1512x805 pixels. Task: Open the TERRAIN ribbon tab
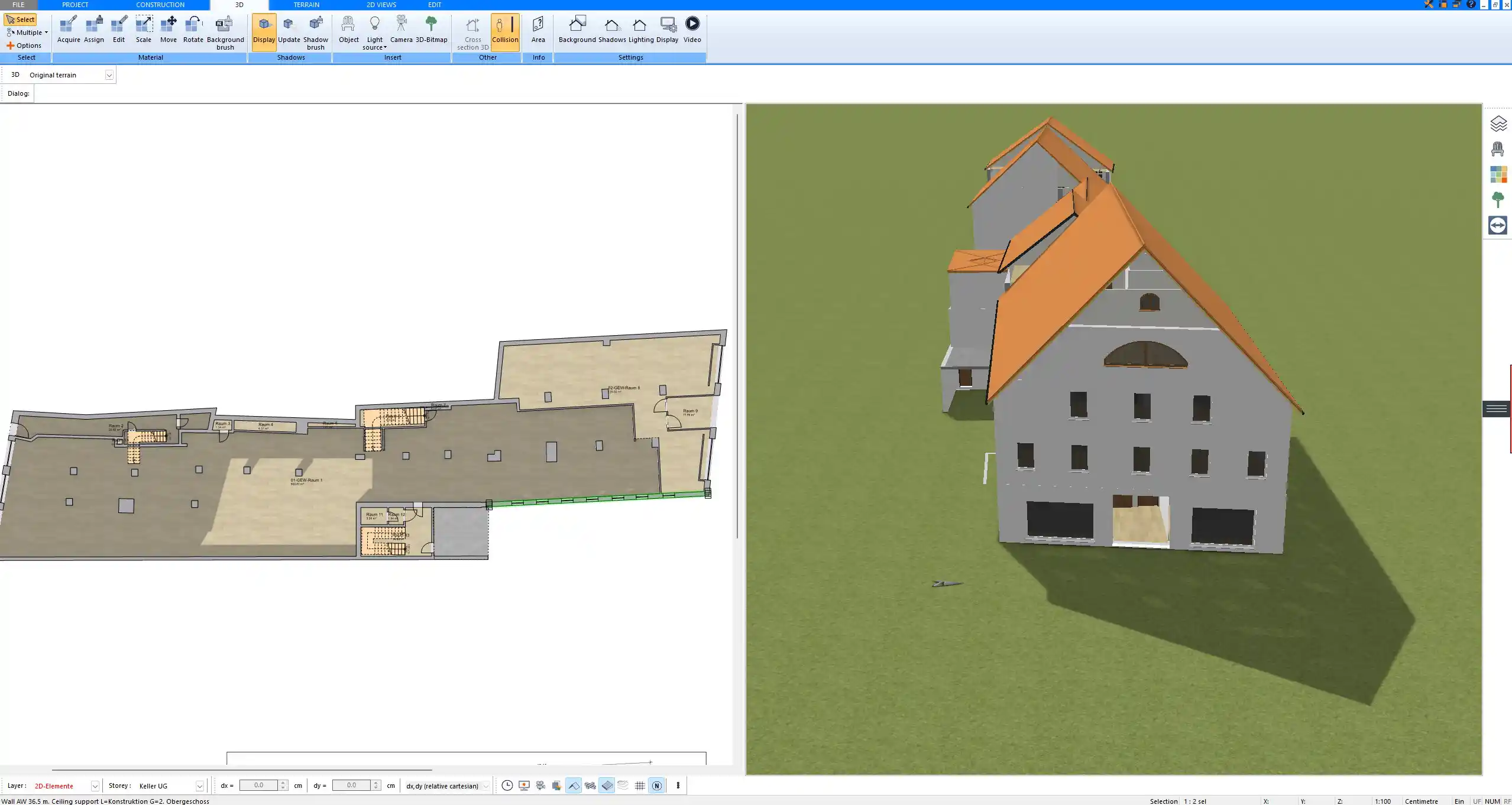[x=306, y=5]
